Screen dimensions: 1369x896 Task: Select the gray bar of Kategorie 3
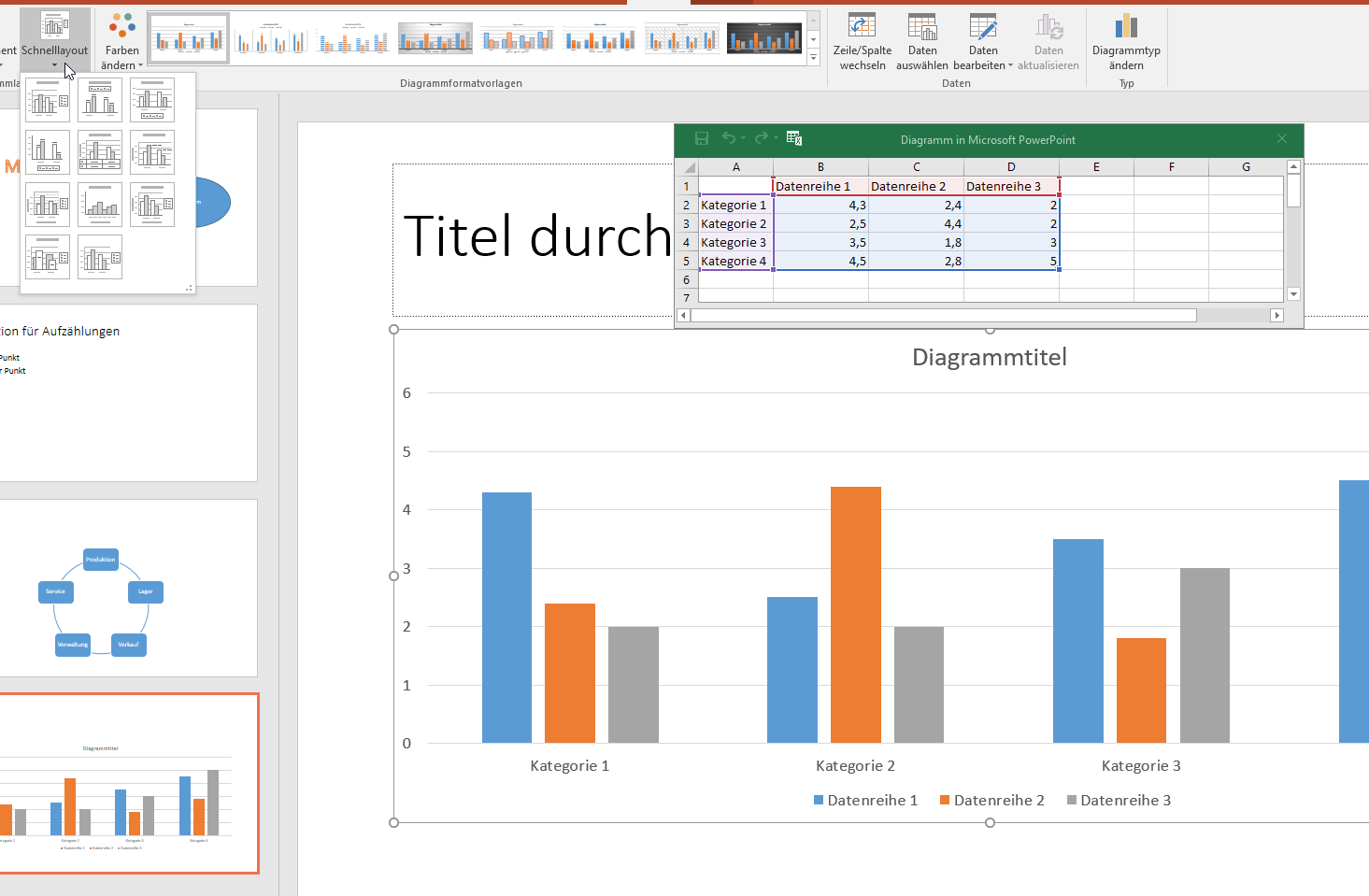[x=1205, y=656]
